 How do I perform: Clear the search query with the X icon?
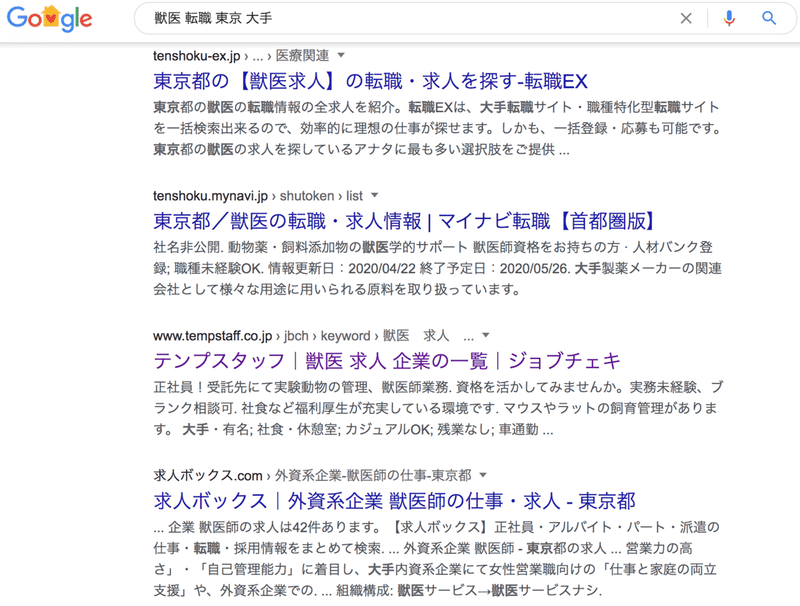click(x=686, y=18)
